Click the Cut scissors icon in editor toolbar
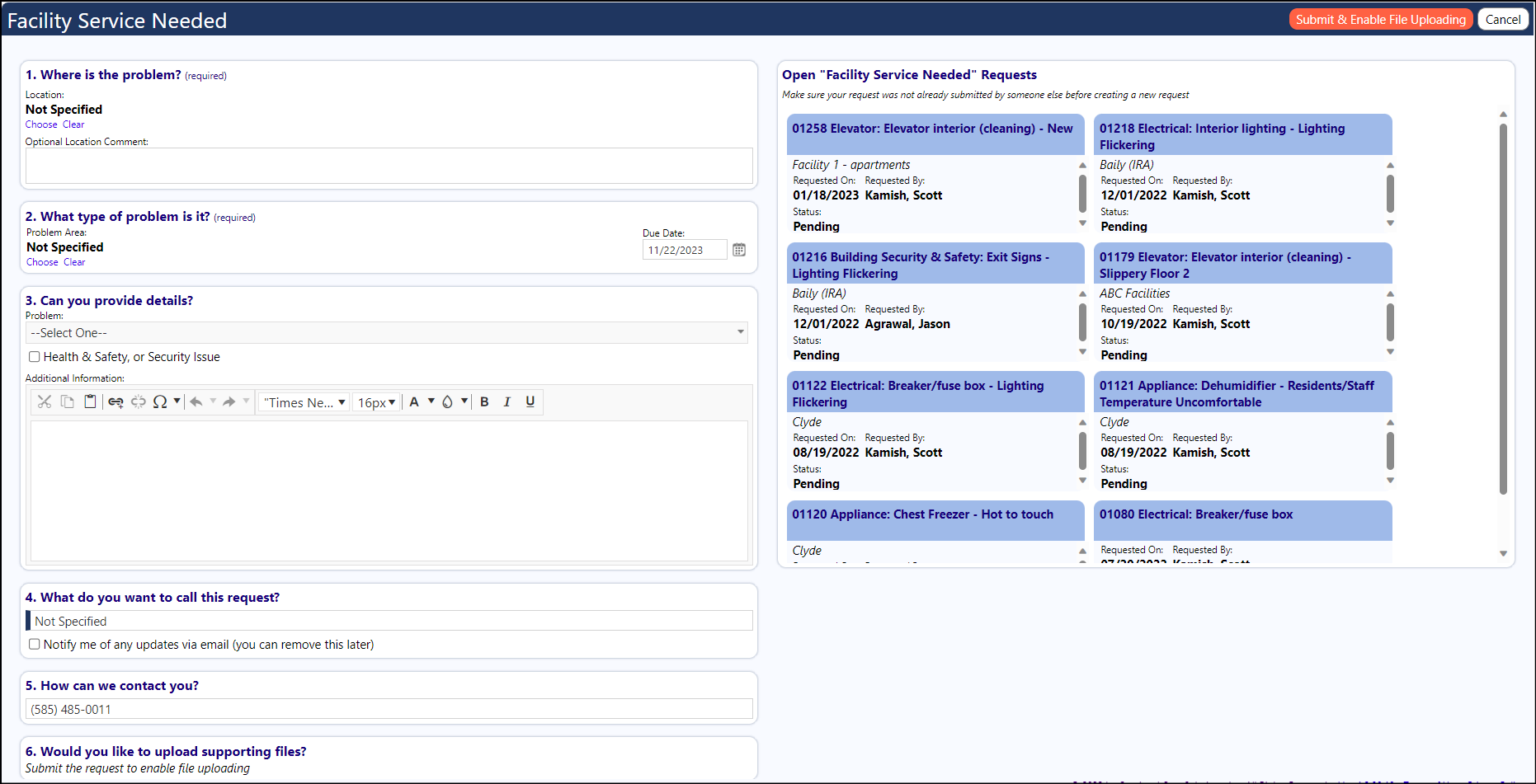Viewport: 1536px width, 784px height. click(45, 401)
